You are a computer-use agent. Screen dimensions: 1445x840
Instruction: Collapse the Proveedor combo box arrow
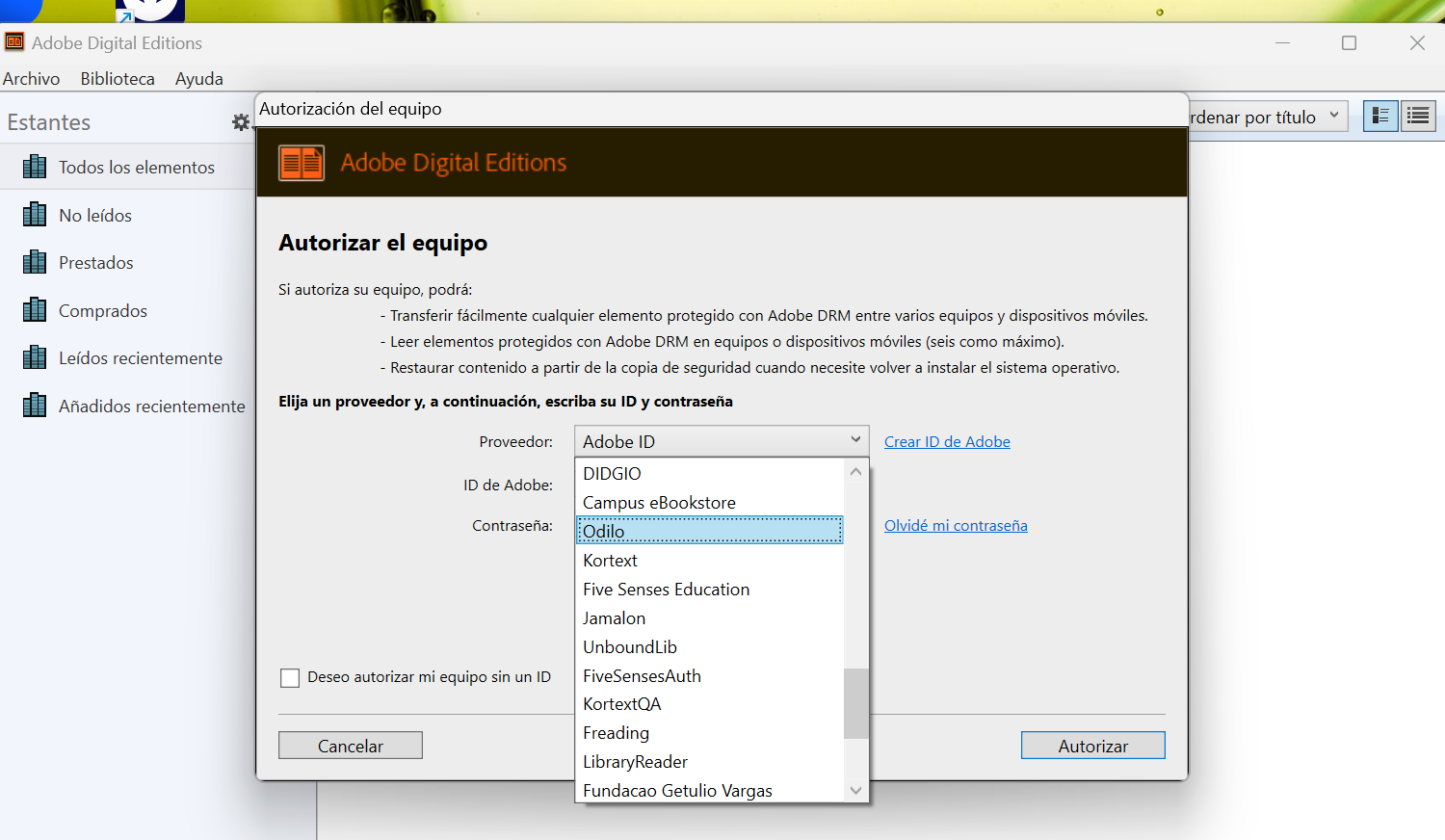click(x=855, y=440)
